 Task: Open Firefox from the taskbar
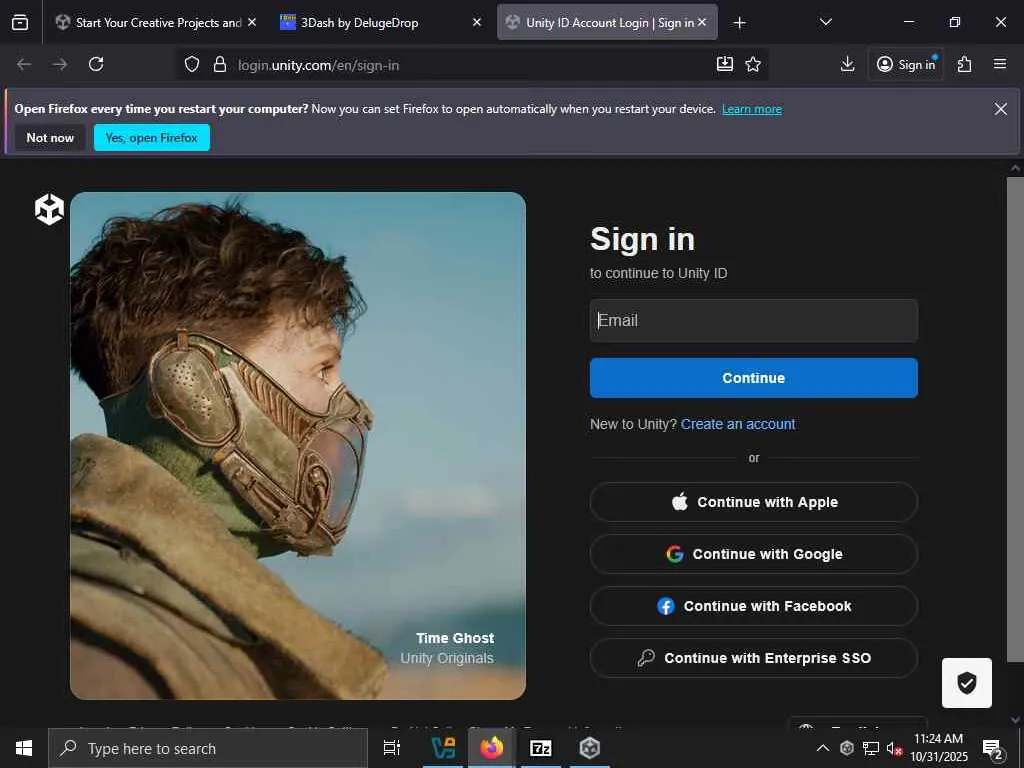coord(492,748)
